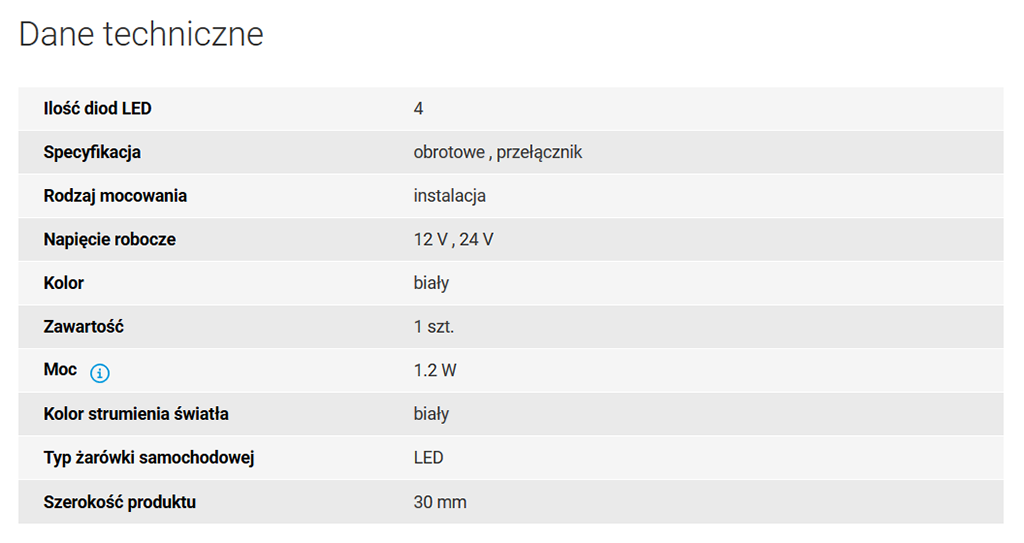Select the "Zawartość" label
The image size is (1024, 543).
tap(84, 327)
